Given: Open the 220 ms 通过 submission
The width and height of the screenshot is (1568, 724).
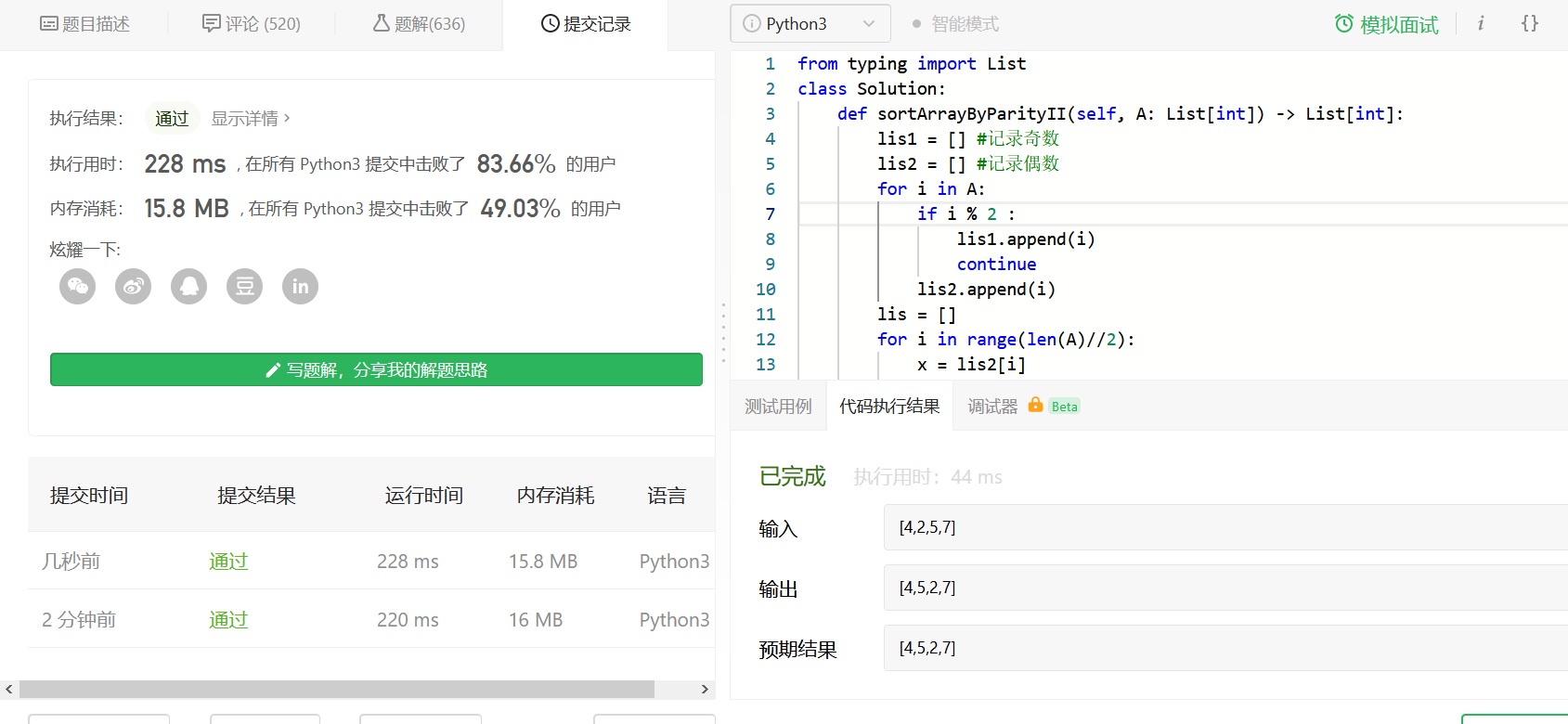Looking at the screenshot, I should pyautogui.click(x=228, y=619).
